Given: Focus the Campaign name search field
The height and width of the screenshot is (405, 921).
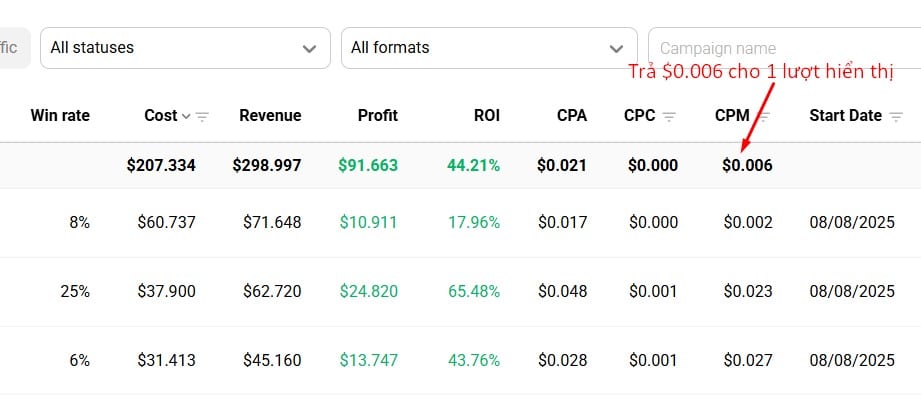Looking at the screenshot, I should click(x=783, y=48).
